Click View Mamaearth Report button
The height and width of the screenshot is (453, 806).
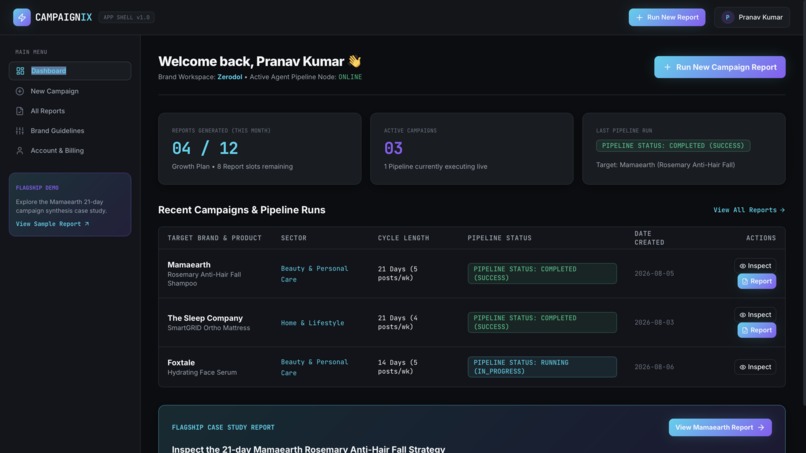[x=720, y=427]
